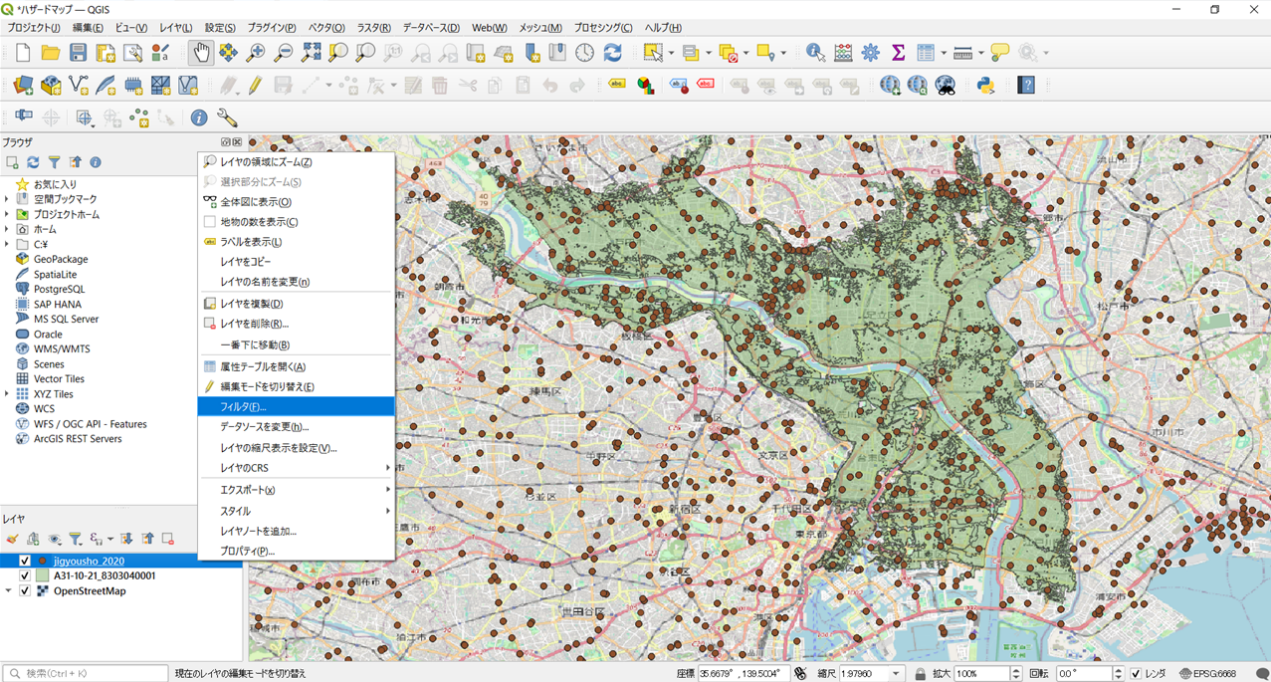Screen dimensions: 1271x682
Task: Click the Zoom Out magnifier tool
Action: 284,53
